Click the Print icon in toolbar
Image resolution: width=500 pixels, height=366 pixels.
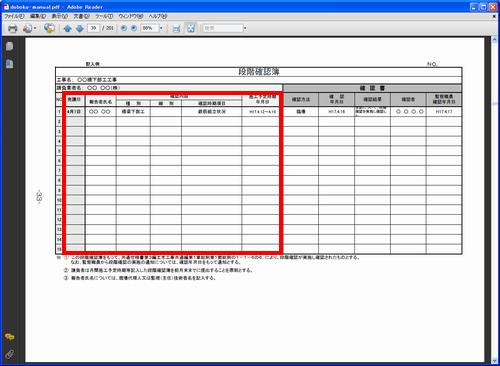[x=13, y=28]
